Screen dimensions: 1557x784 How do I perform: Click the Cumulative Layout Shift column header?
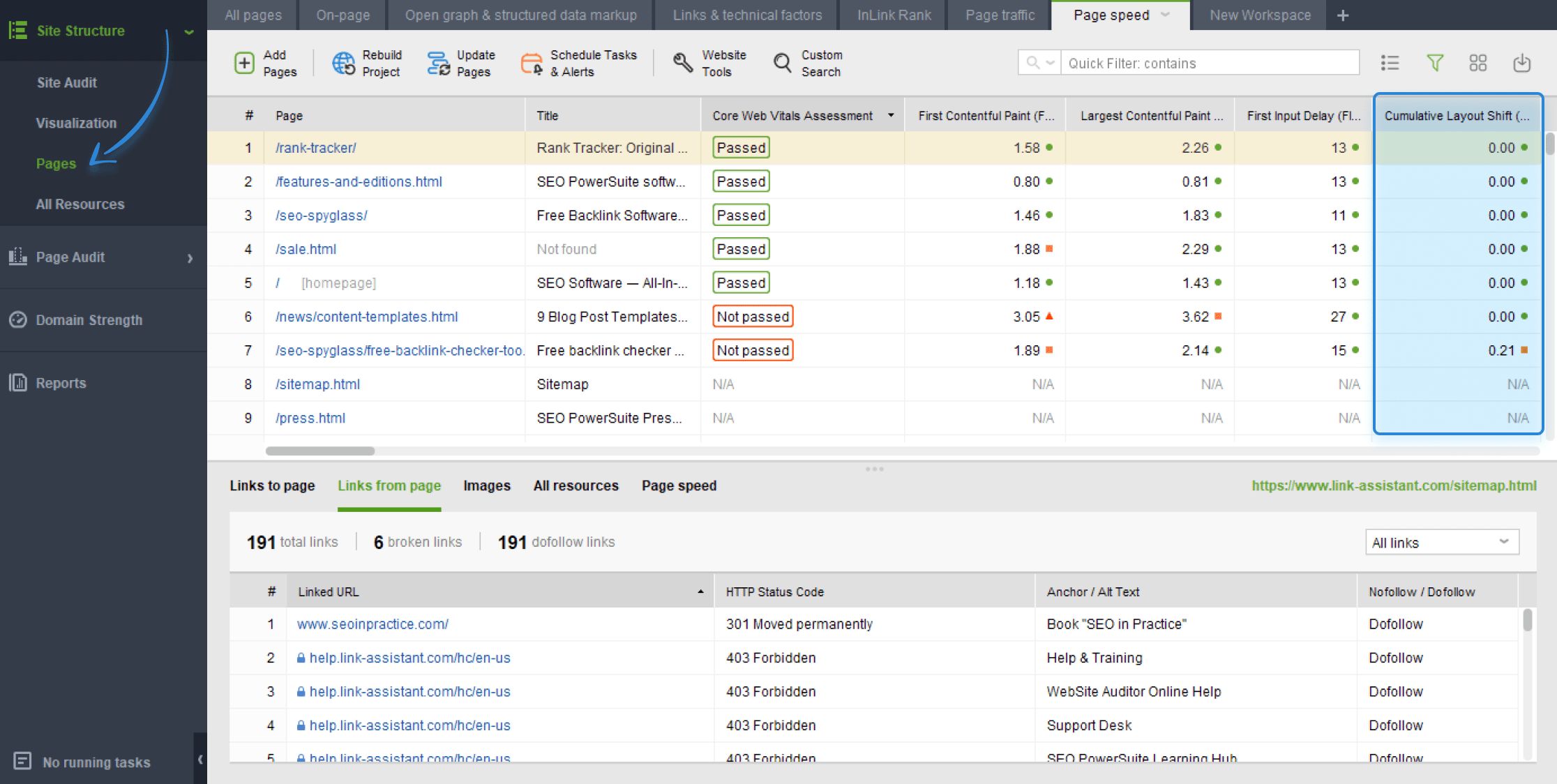coord(1458,116)
